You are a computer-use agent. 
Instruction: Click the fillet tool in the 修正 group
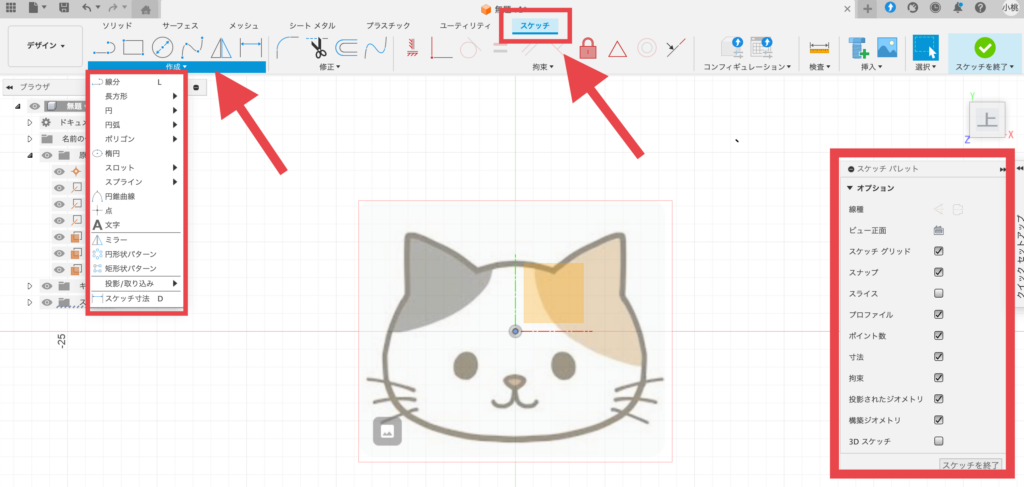click(287, 47)
